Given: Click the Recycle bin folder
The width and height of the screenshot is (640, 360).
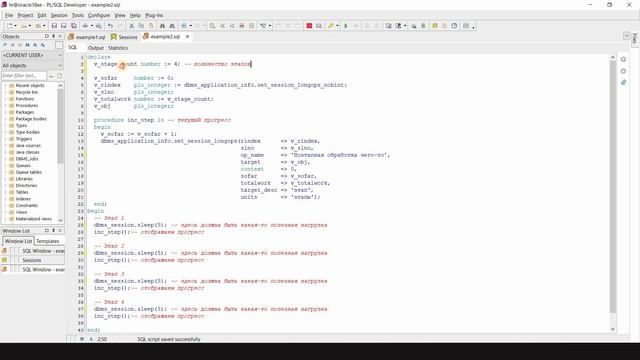Looking at the screenshot, I should (x=27, y=92).
